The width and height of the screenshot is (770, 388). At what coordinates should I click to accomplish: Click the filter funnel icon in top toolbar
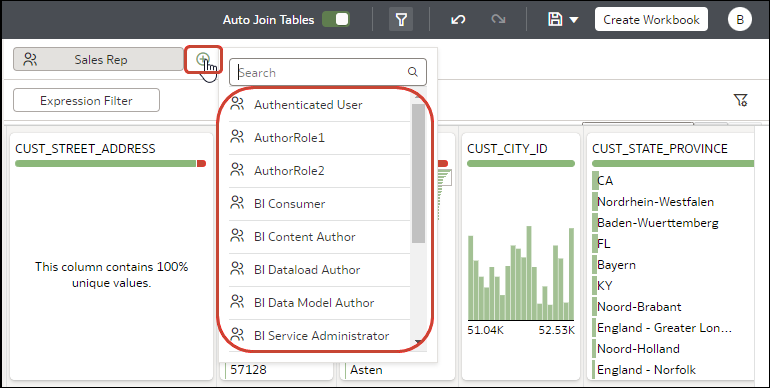coord(401,20)
